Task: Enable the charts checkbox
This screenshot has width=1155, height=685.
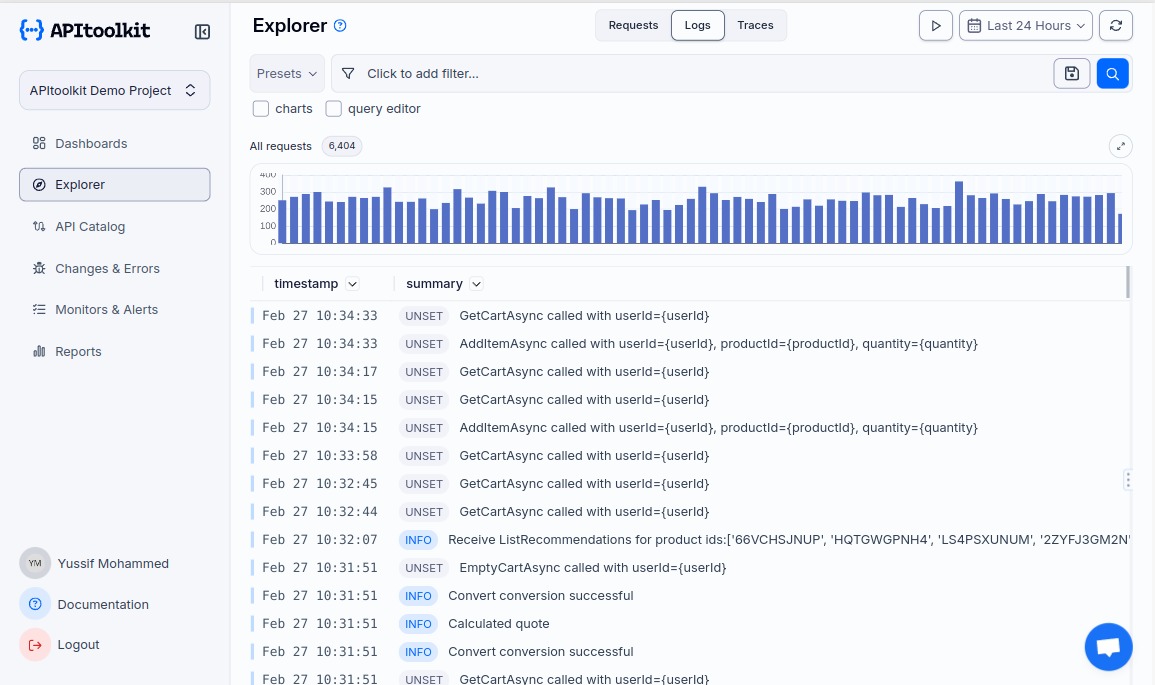Action: (261, 109)
